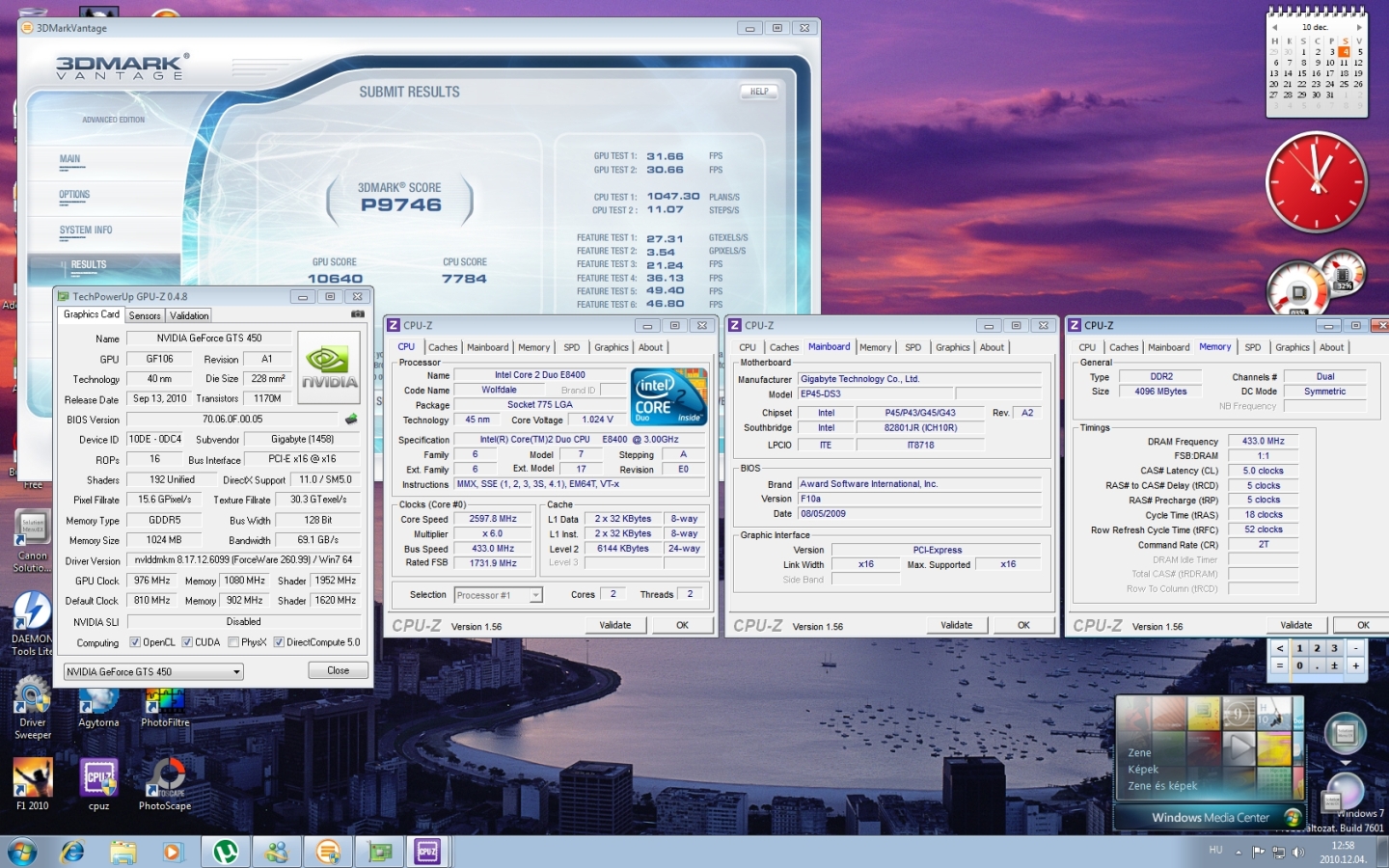1389x868 pixels.
Task: Click OK in the CPU-Z Mainboard window
Action: pyautogui.click(x=1023, y=625)
